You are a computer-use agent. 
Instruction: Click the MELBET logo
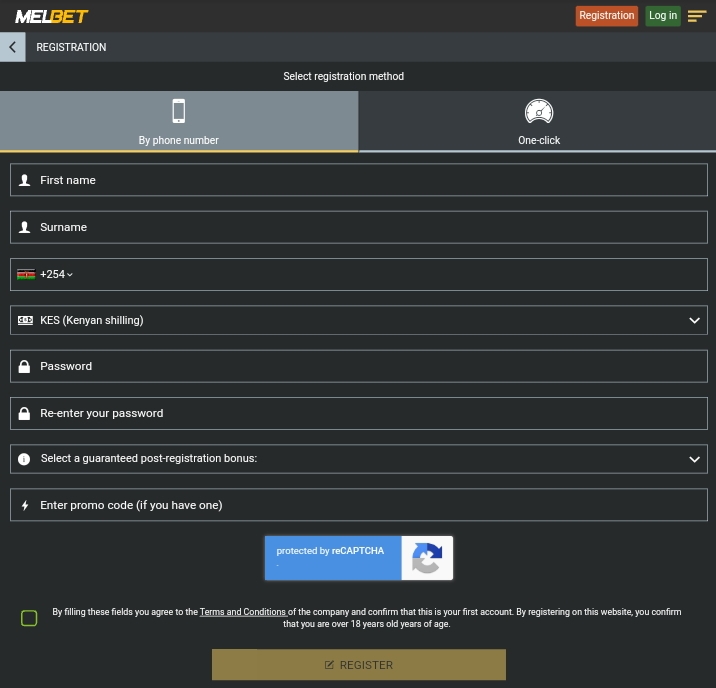point(52,17)
